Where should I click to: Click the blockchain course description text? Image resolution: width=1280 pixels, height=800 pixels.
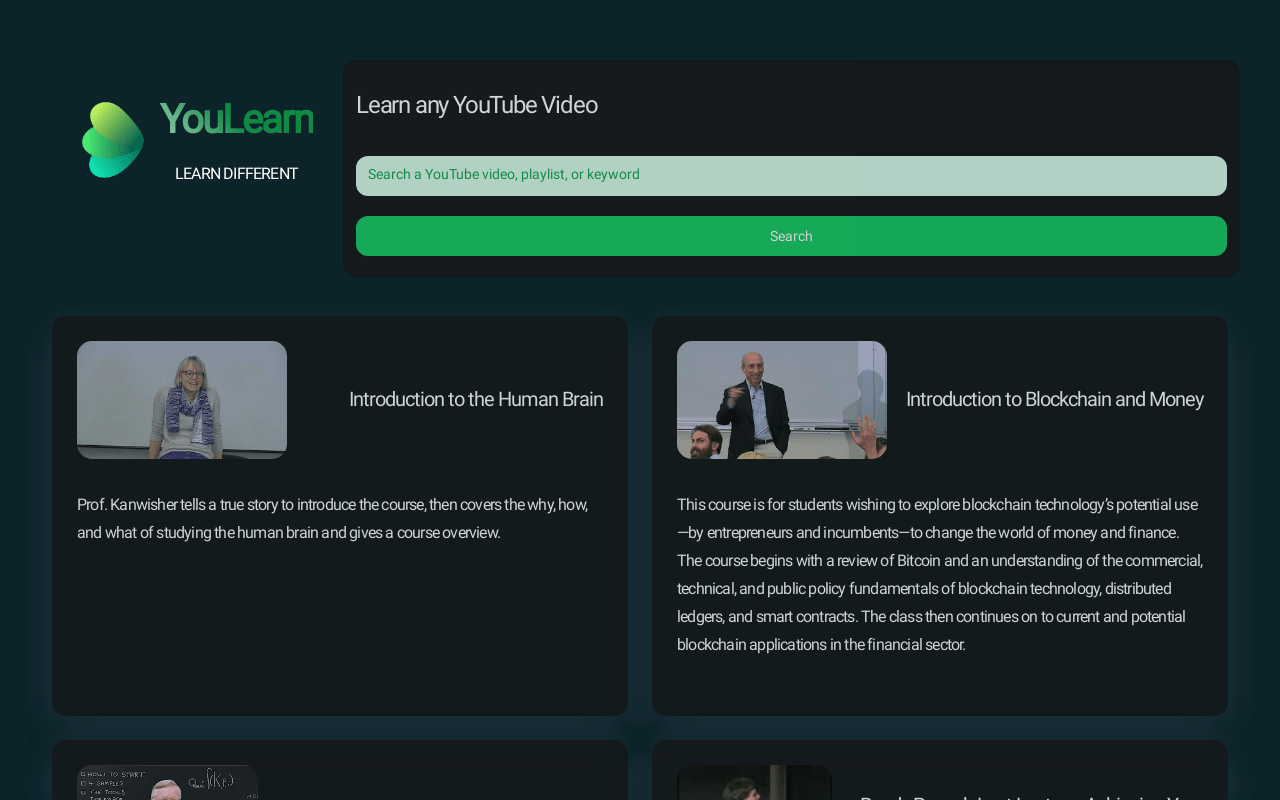pos(940,574)
